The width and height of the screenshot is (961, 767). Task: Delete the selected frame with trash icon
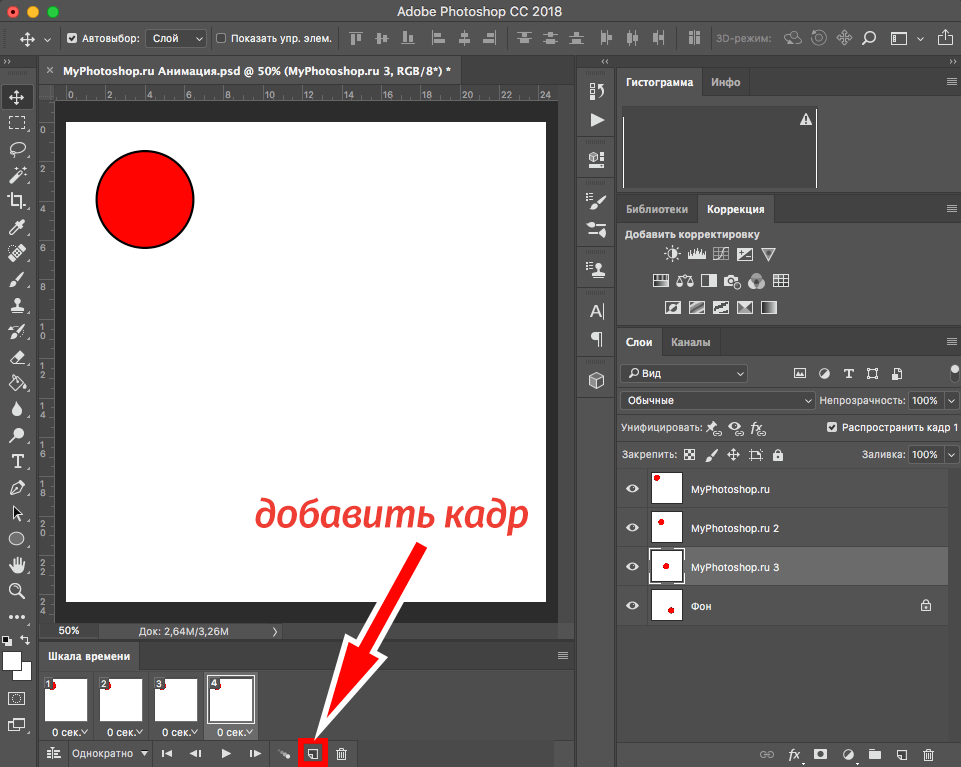[341, 753]
